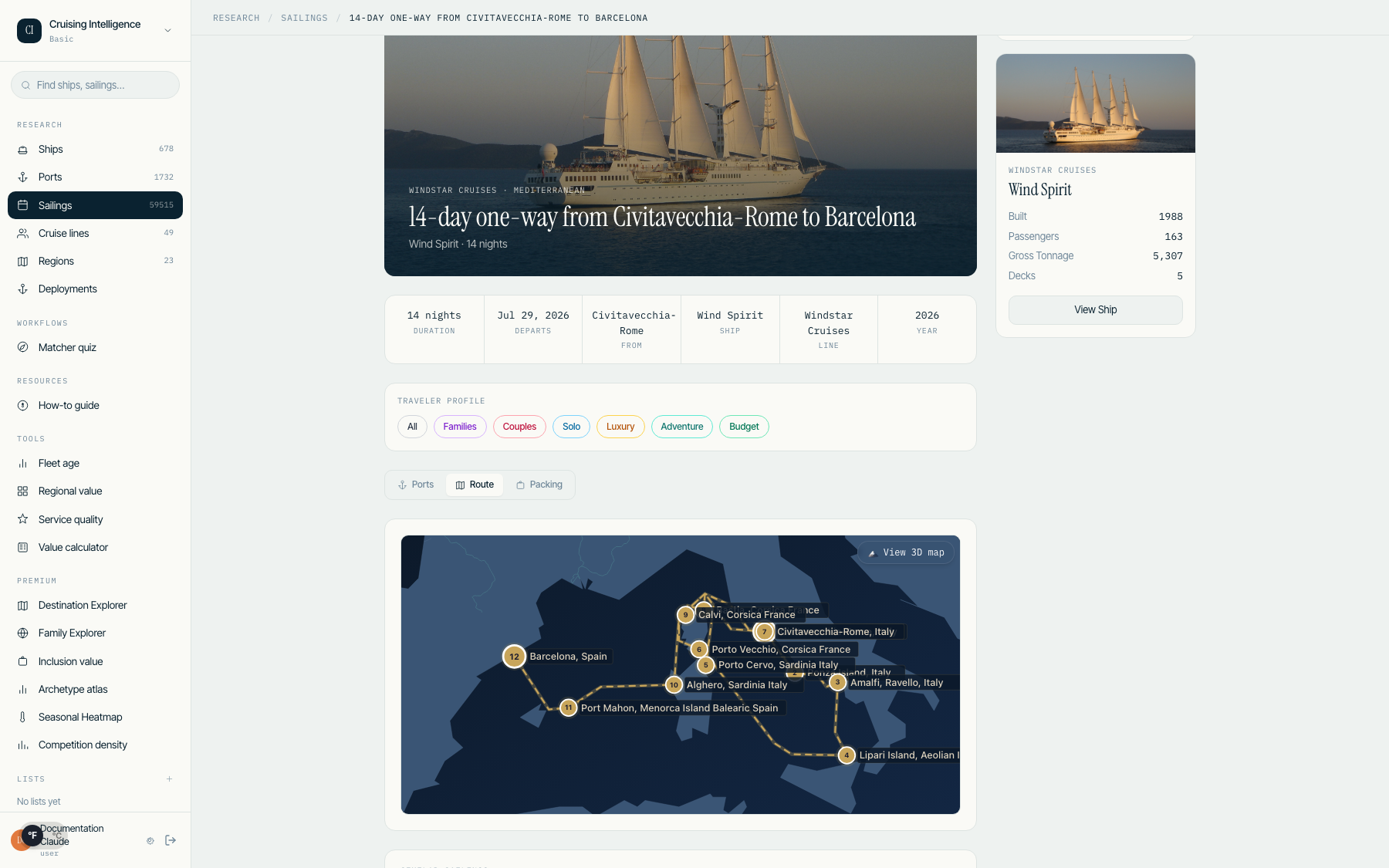Switch to the Packing tab
This screenshot has width=1389, height=868.
coord(539,485)
